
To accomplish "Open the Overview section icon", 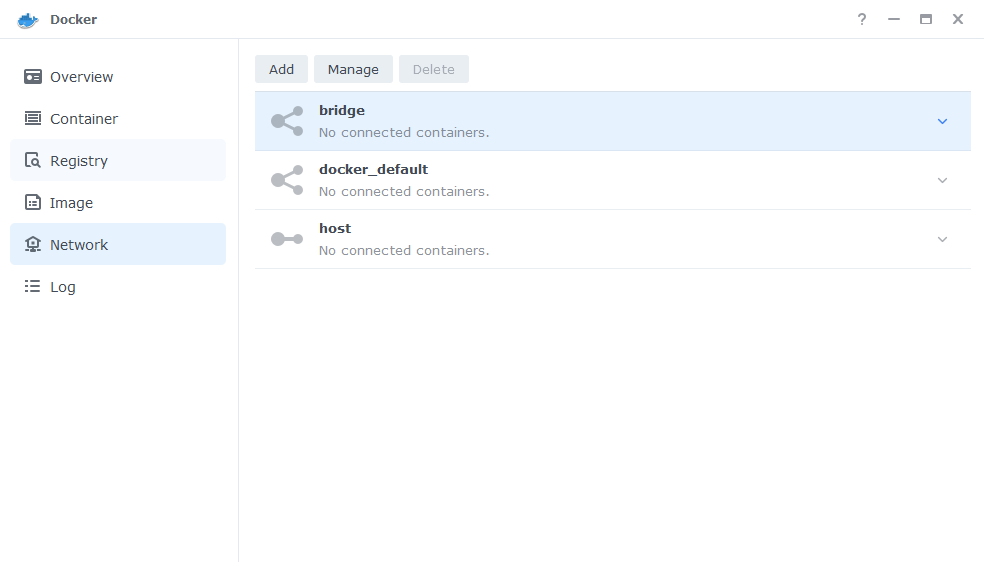I will pyautogui.click(x=33, y=77).
